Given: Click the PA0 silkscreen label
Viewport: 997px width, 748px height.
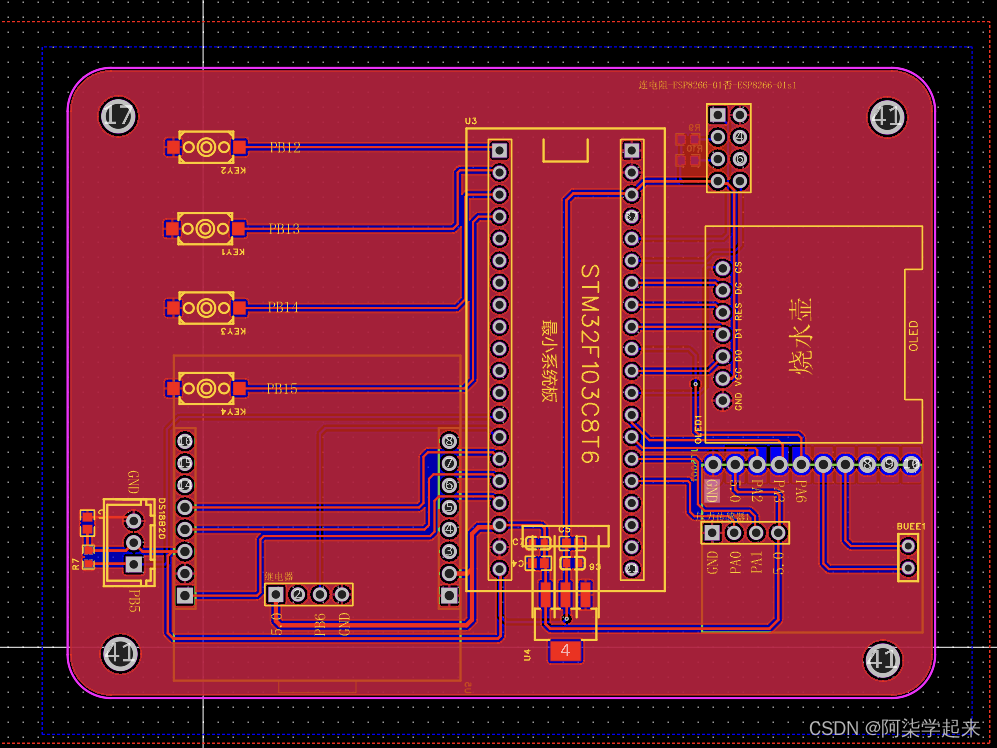Looking at the screenshot, I should pyautogui.click(x=735, y=562).
